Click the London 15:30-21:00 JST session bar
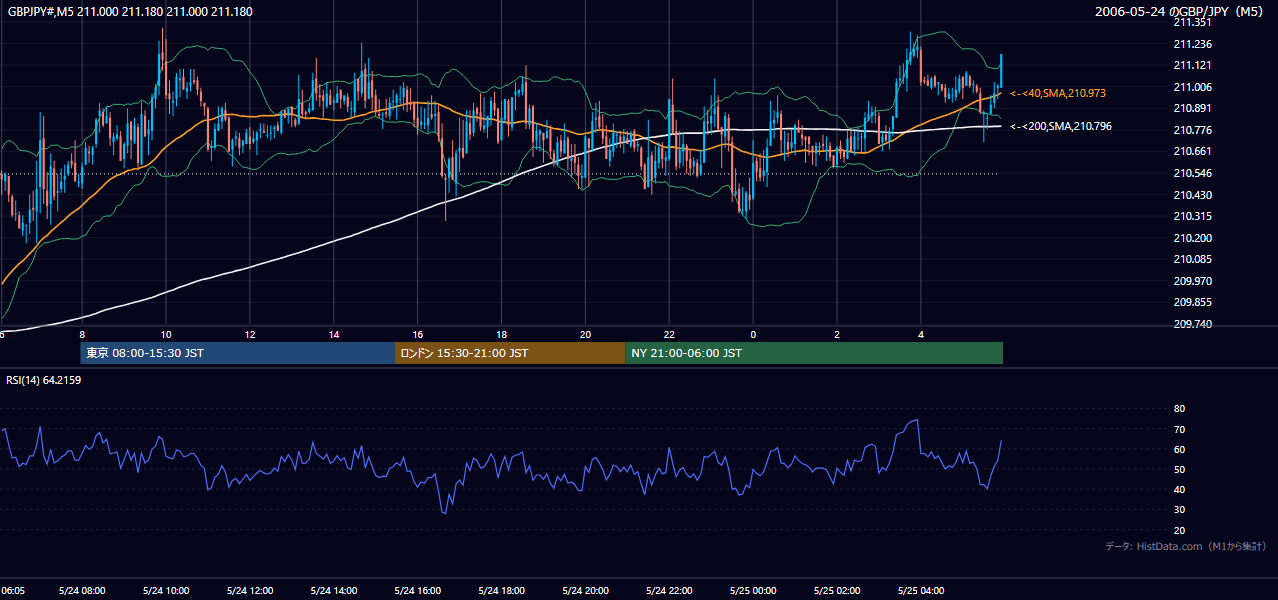 point(510,353)
